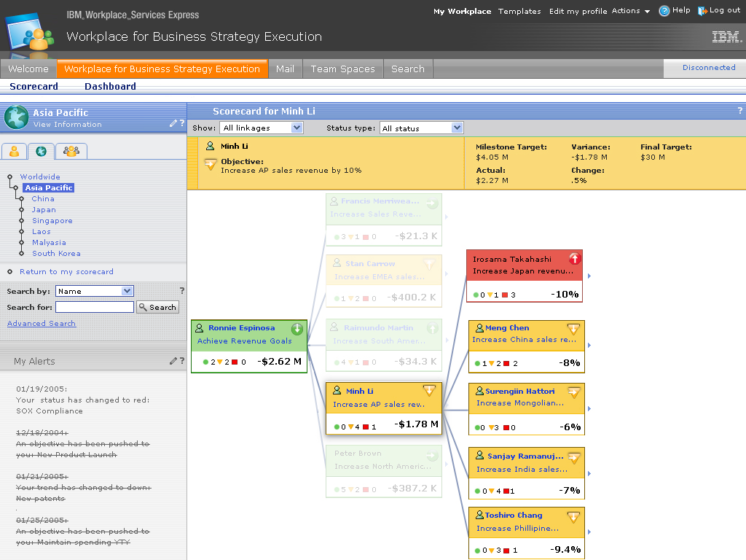The image size is (746, 560).
Task: Open Irosama Takahashi scorecard name
Action: 512,259
